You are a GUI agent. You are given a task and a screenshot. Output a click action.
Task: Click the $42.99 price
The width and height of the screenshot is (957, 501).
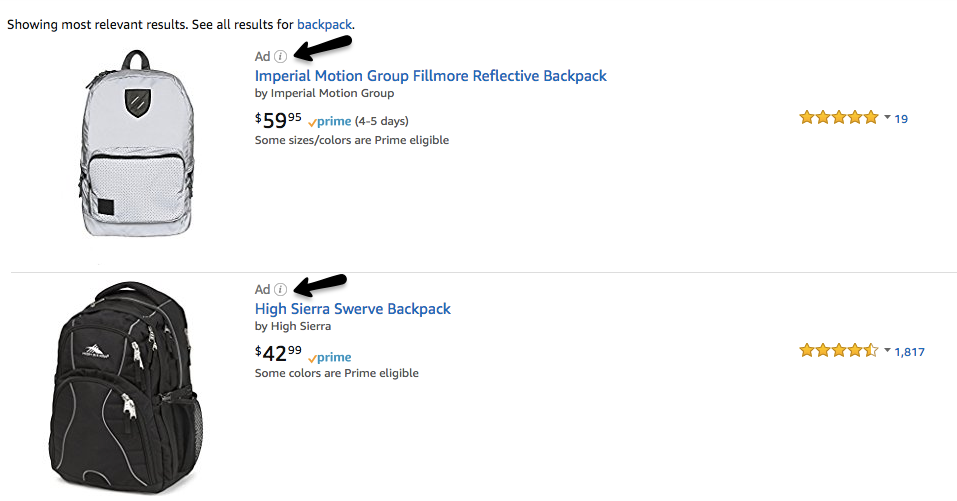click(x=278, y=354)
